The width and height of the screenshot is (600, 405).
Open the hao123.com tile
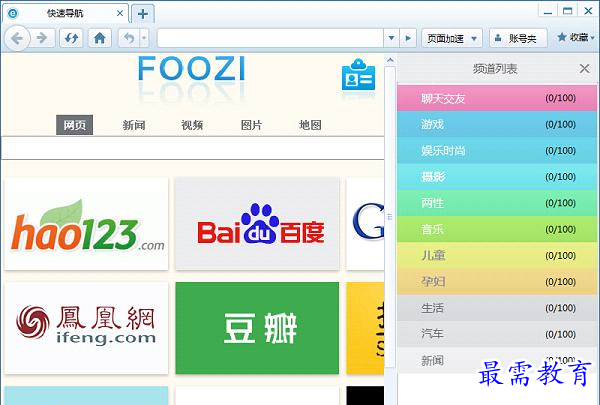(86, 224)
